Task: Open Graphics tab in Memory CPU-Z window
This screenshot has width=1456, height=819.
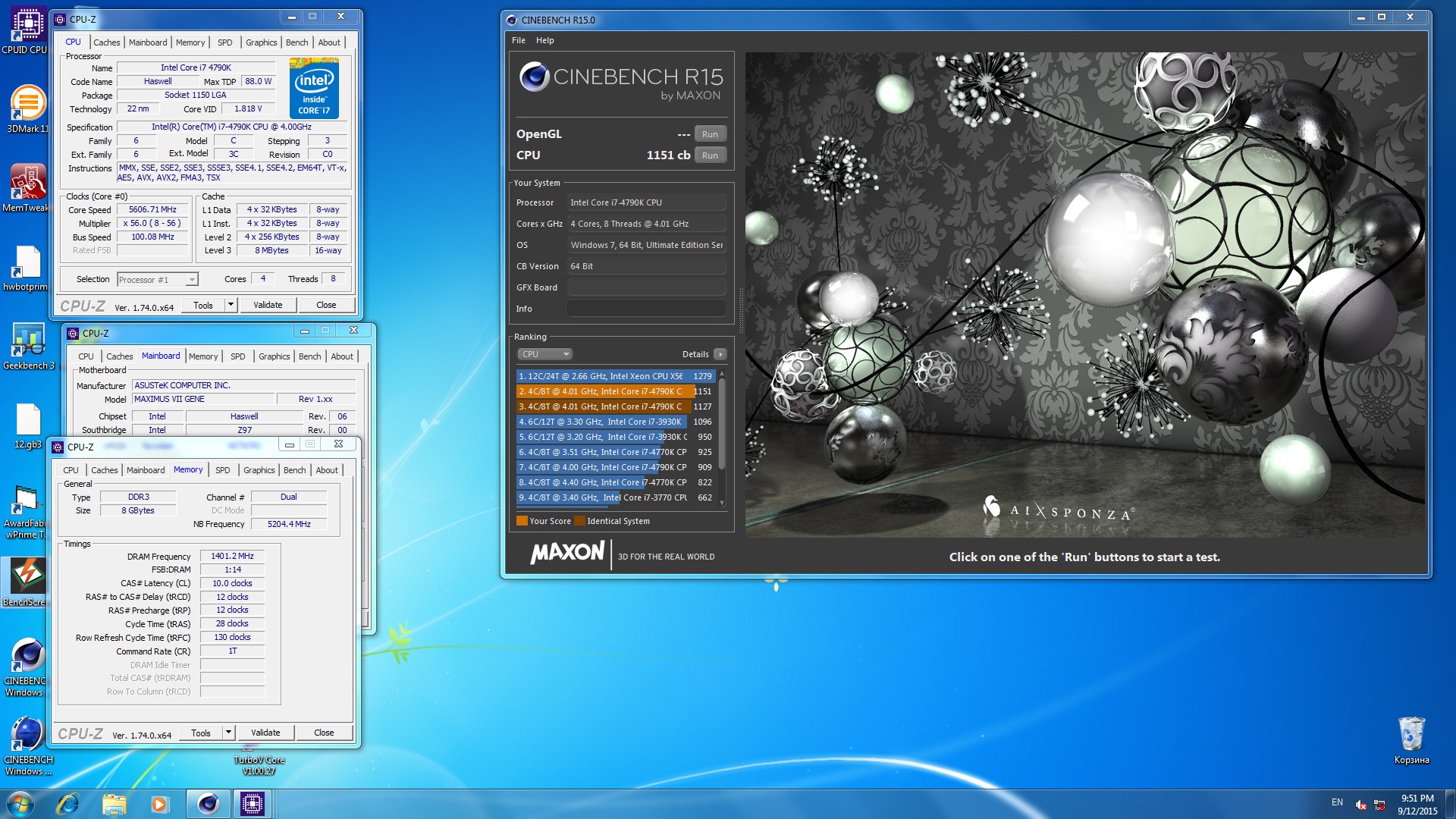Action: pyautogui.click(x=259, y=470)
